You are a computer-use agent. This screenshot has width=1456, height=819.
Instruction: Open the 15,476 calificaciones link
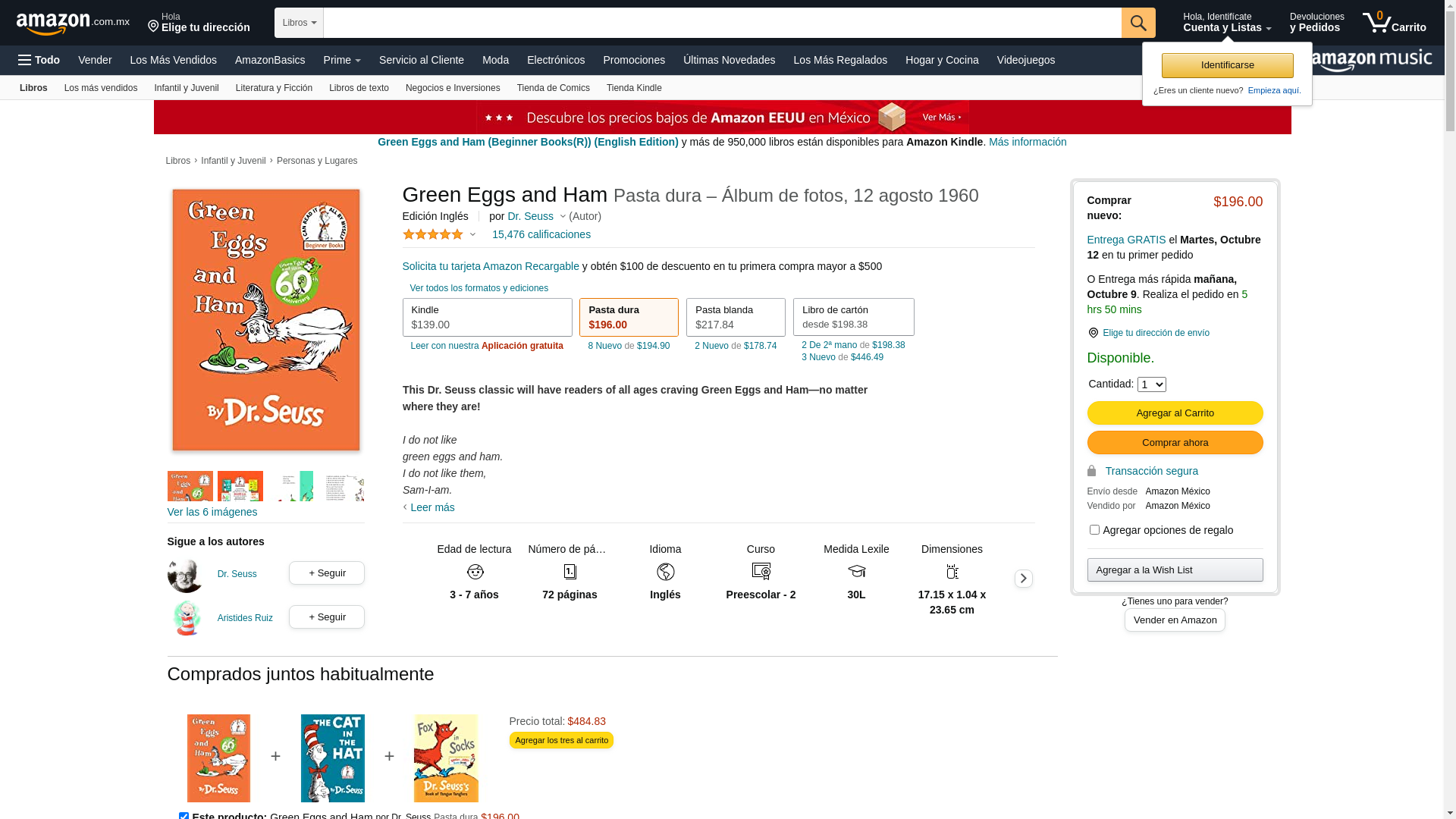(541, 234)
